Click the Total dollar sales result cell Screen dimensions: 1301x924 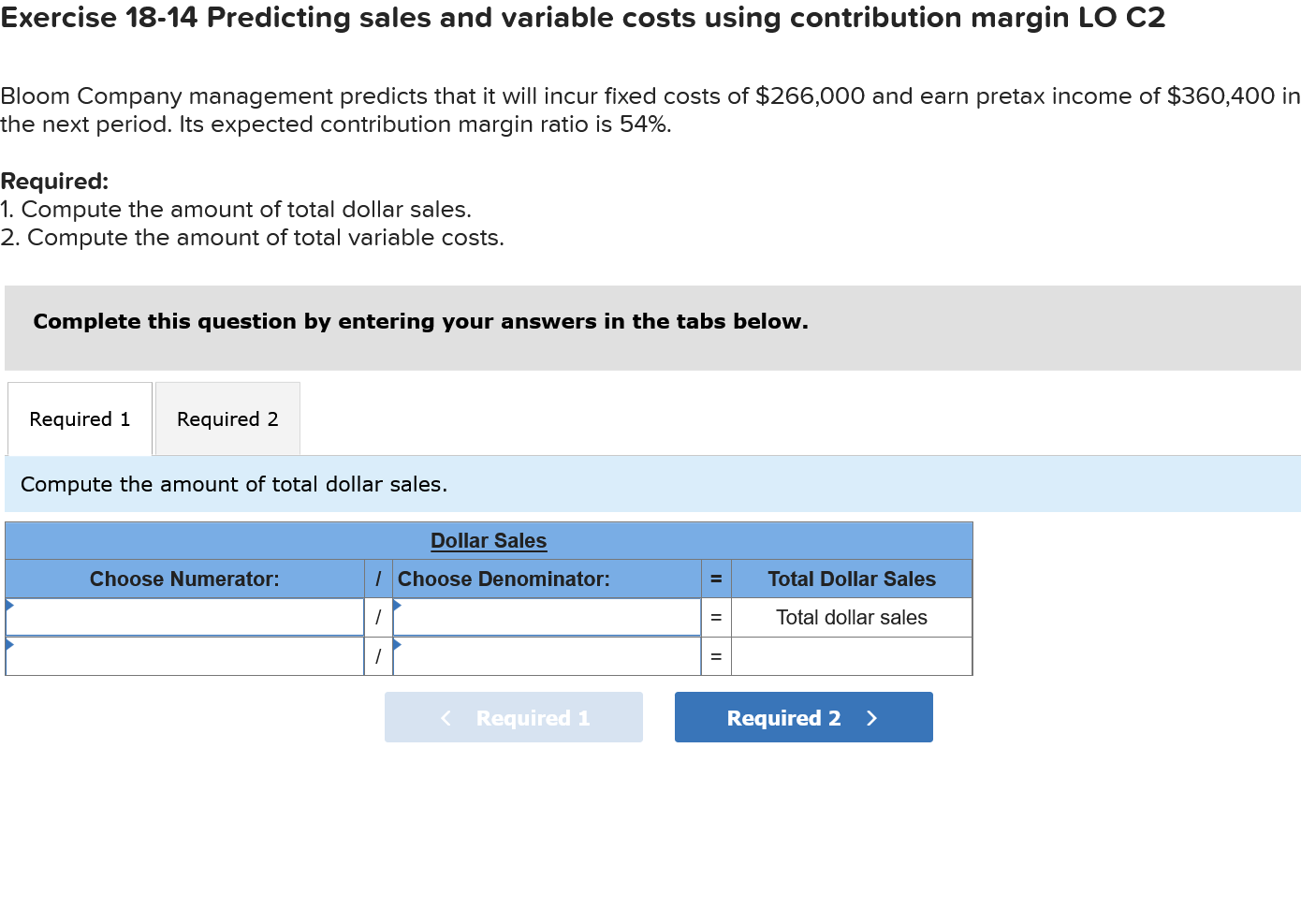tap(852, 617)
